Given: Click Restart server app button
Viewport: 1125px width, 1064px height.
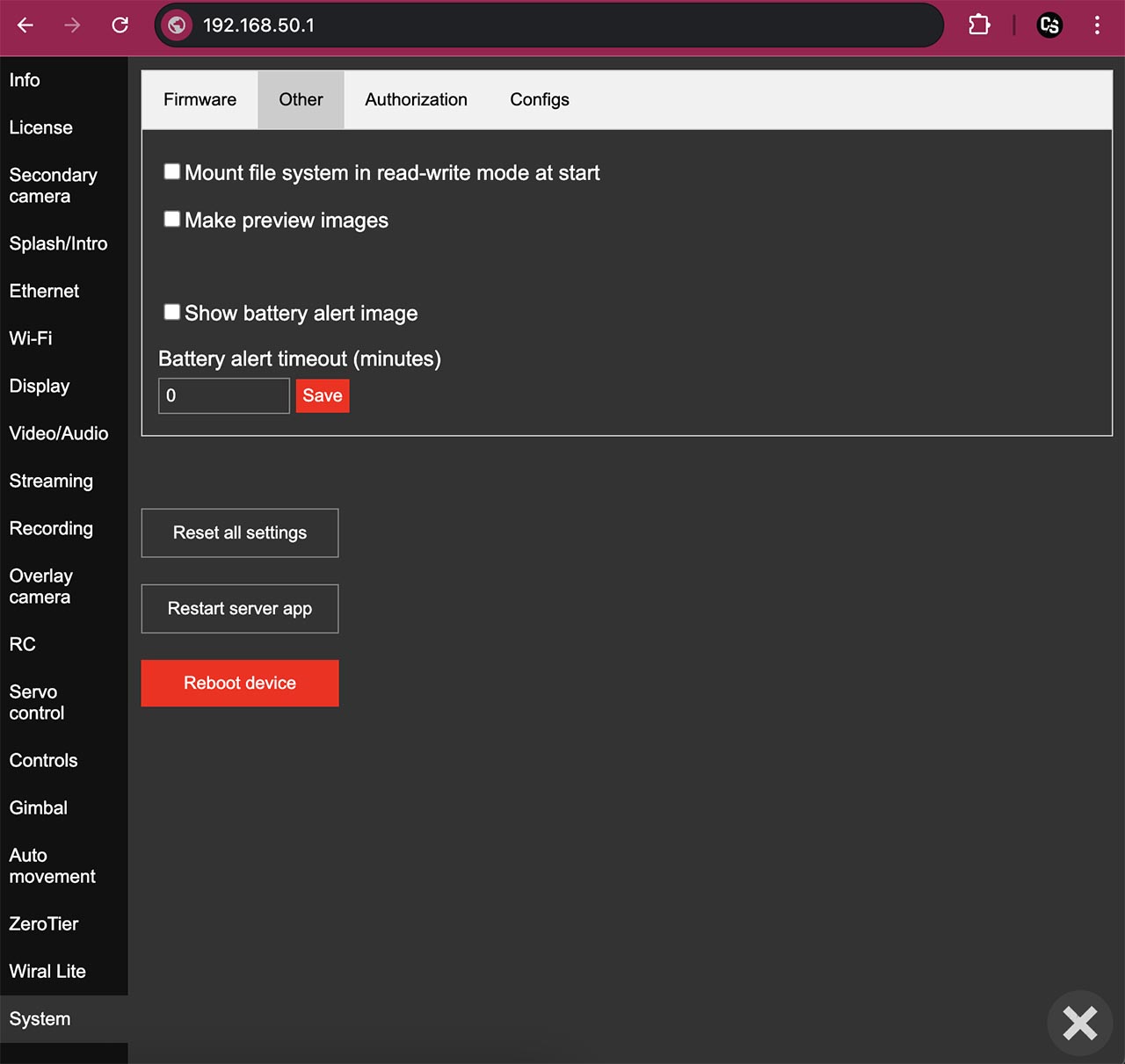Looking at the screenshot, I should click(x=240, y=609).
